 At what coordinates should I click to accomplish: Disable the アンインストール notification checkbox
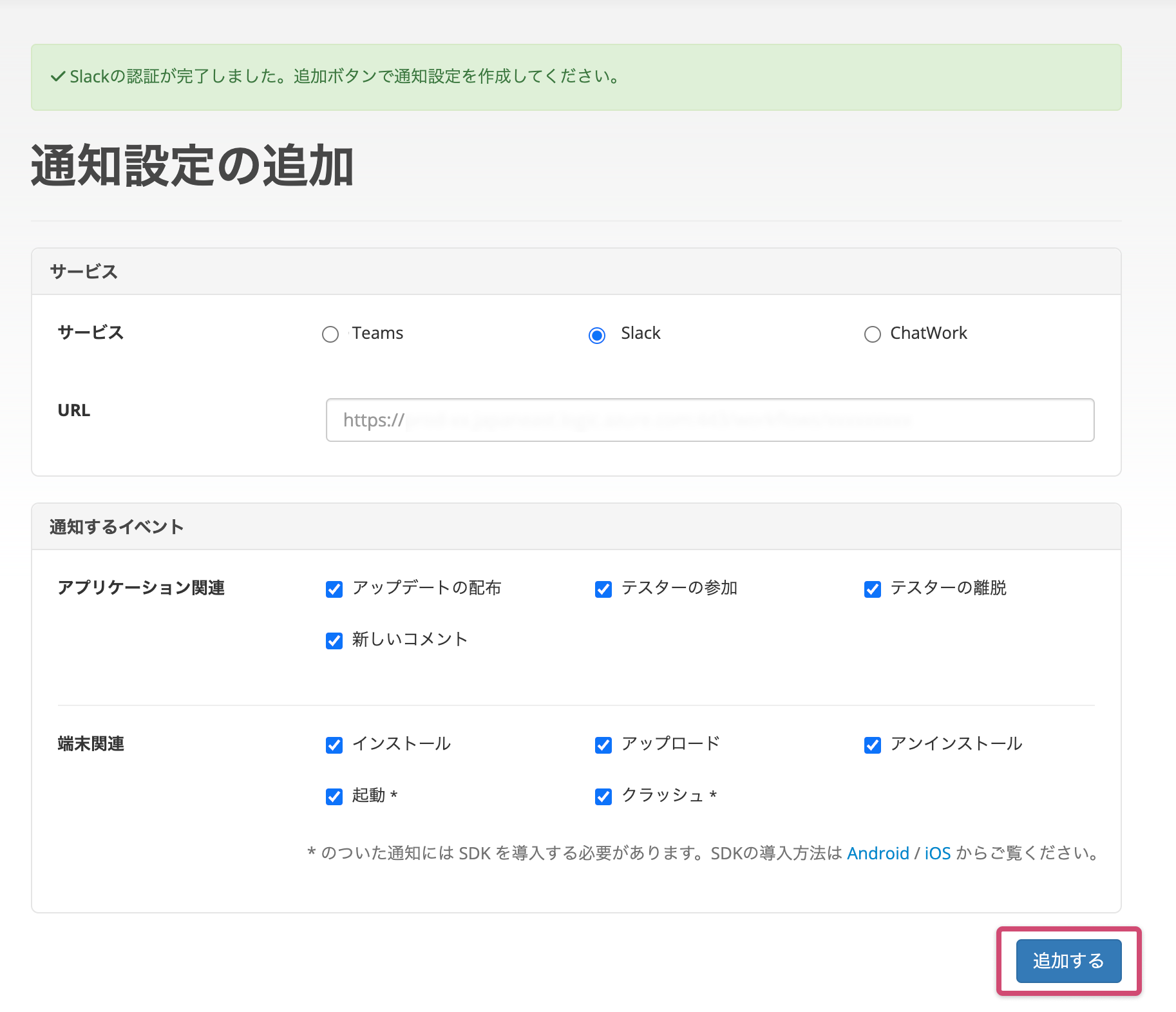[872, 745]
